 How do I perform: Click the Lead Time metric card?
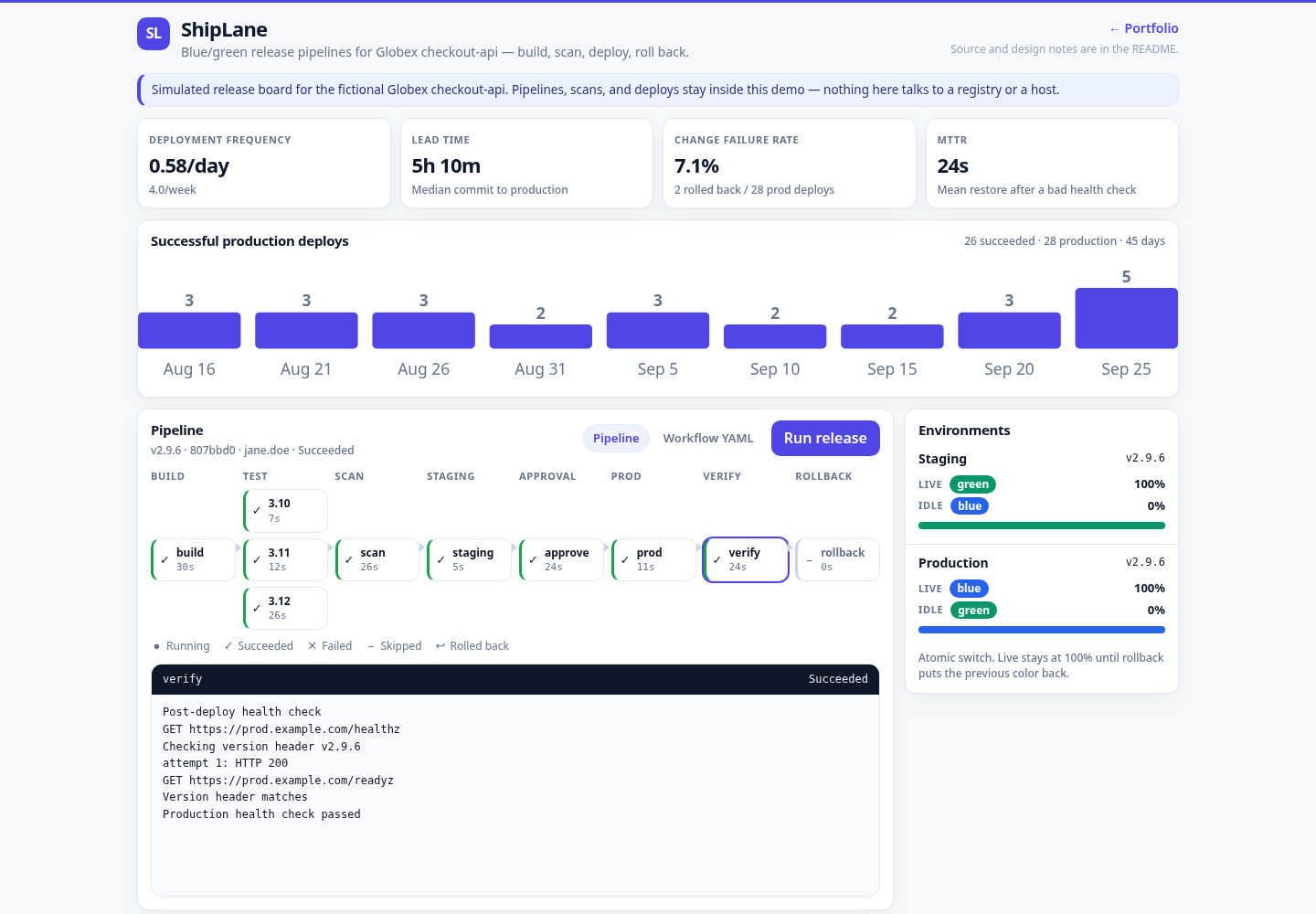point(526,164)
